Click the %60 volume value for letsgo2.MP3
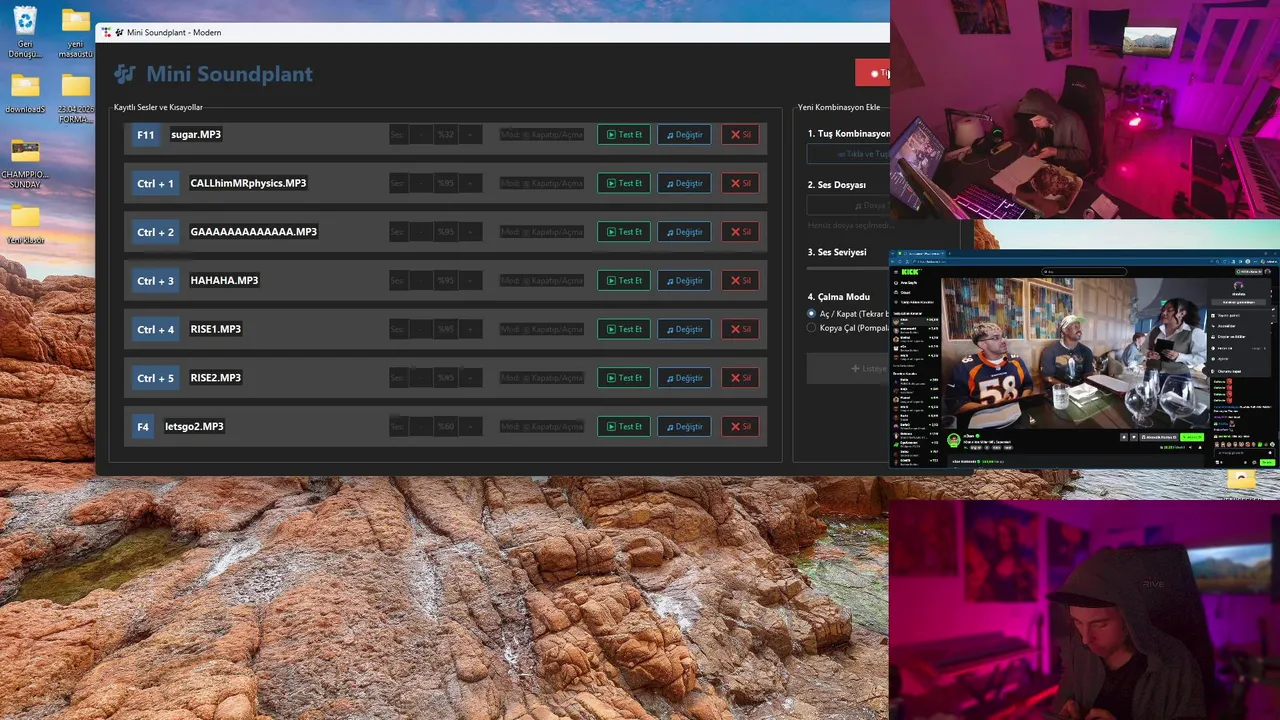 coord(446,426)
